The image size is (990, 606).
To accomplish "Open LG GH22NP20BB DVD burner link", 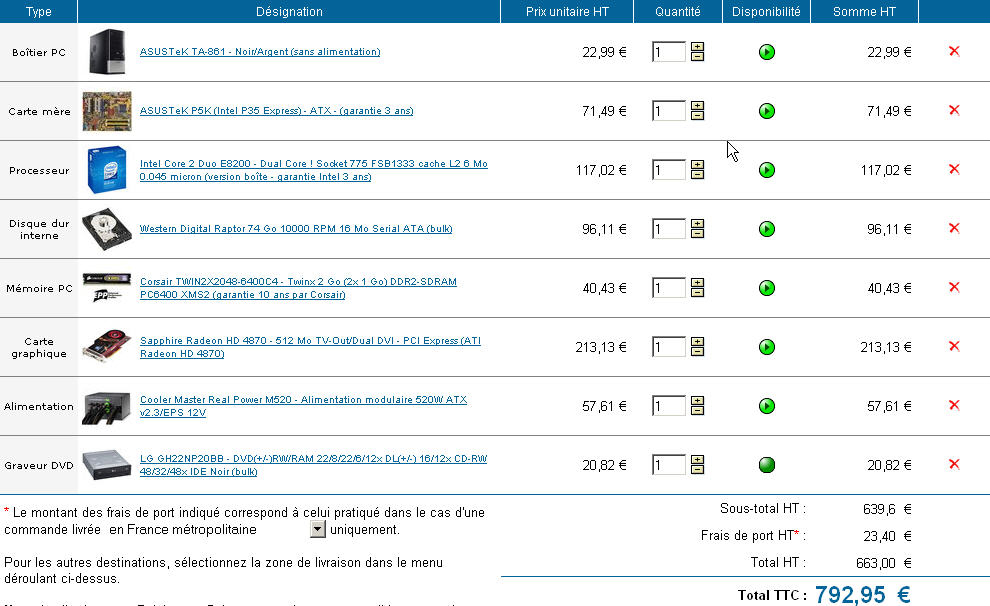I will (313, 465).
